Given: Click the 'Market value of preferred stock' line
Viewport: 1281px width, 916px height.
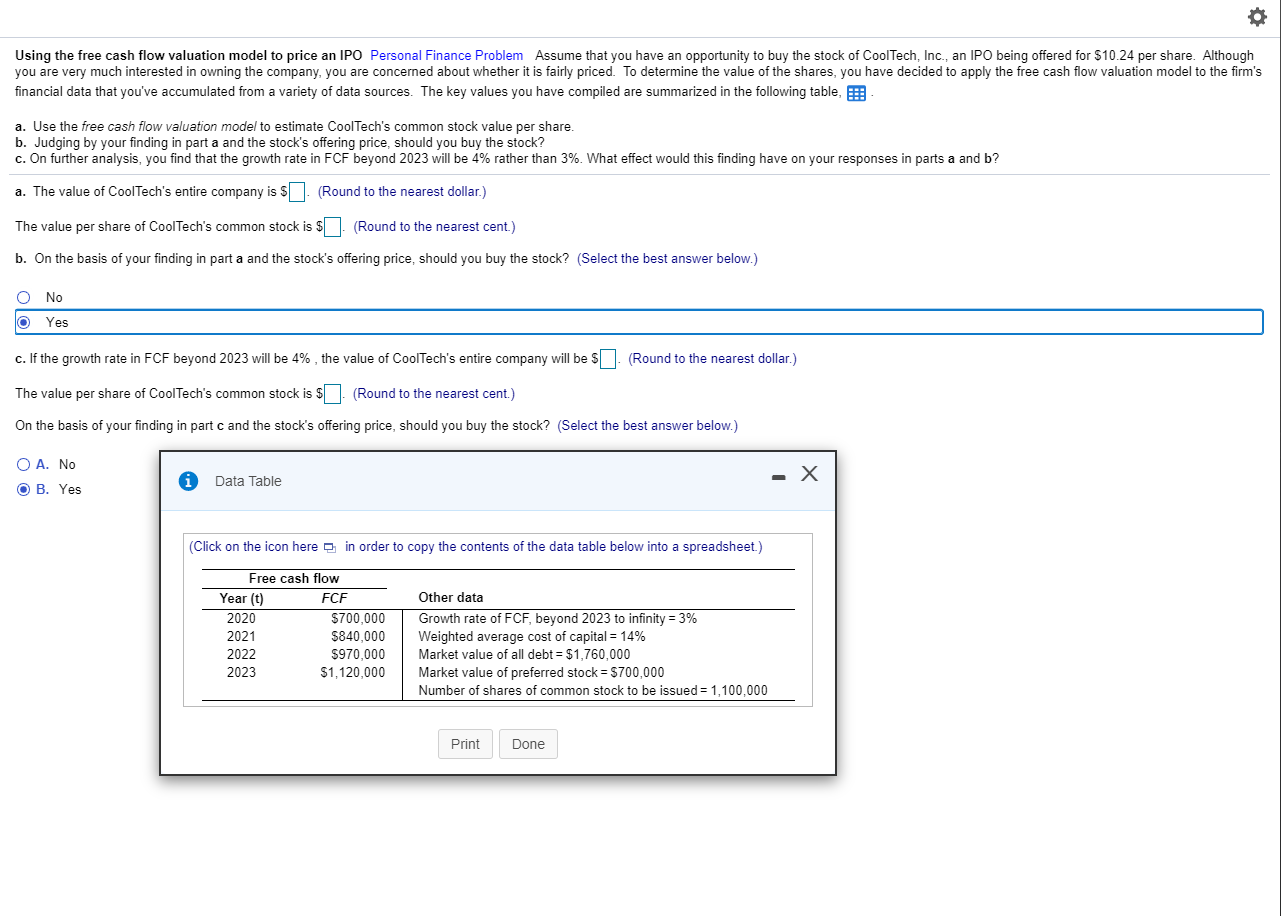Looking at the screenshot, I should (541, 672).
